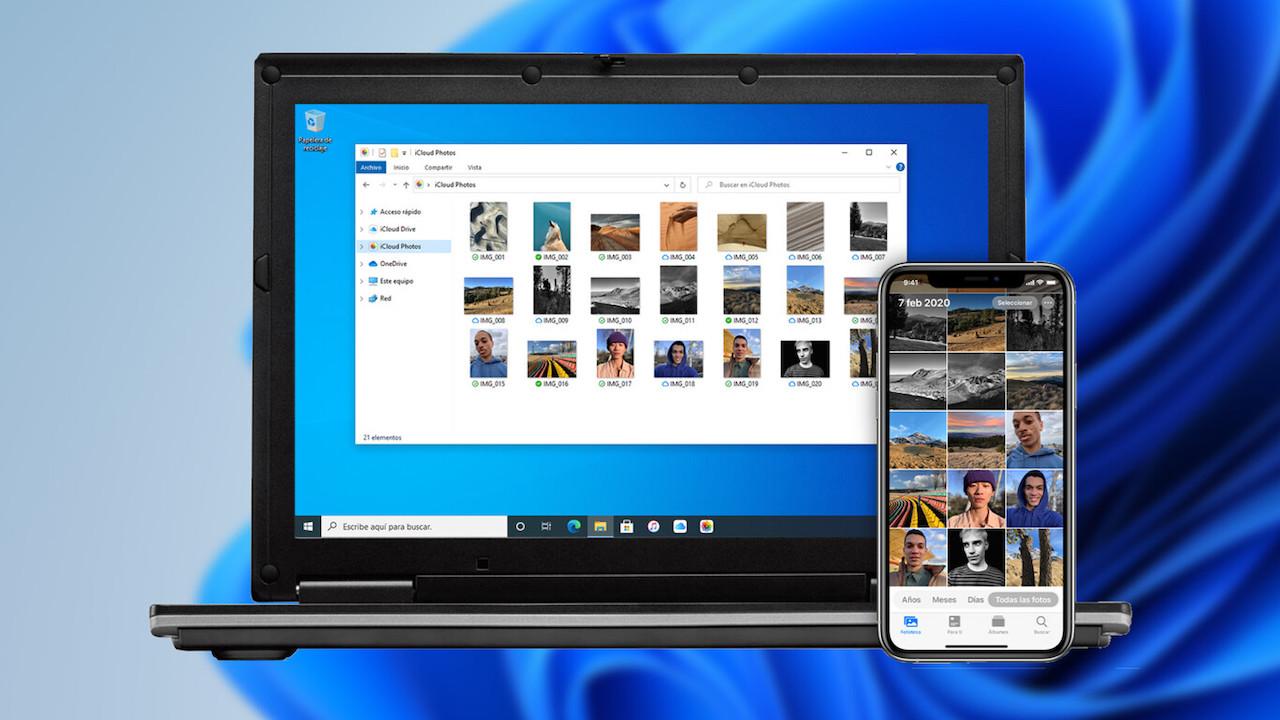The height and width of the screenshot is (720, 1280).
Task: Select the File Explorer taskbar icon
Action: 600,526
